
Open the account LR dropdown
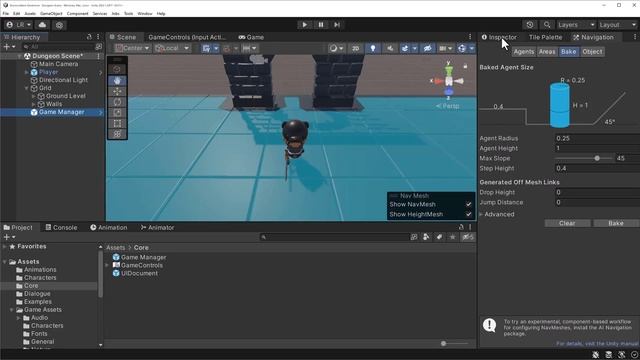tap(19, 25)
